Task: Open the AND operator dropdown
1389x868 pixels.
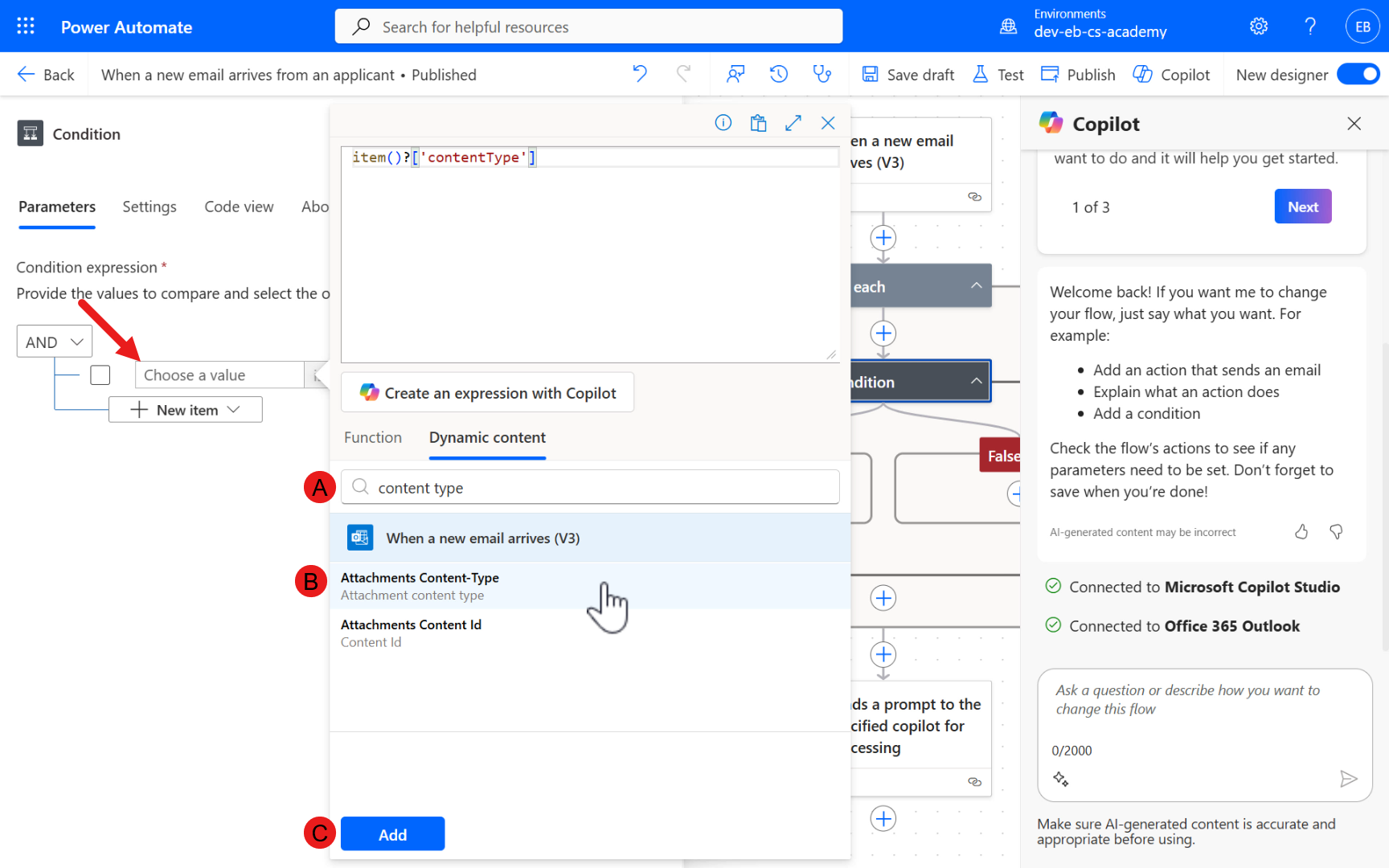Action: click(x=55, y=342)
